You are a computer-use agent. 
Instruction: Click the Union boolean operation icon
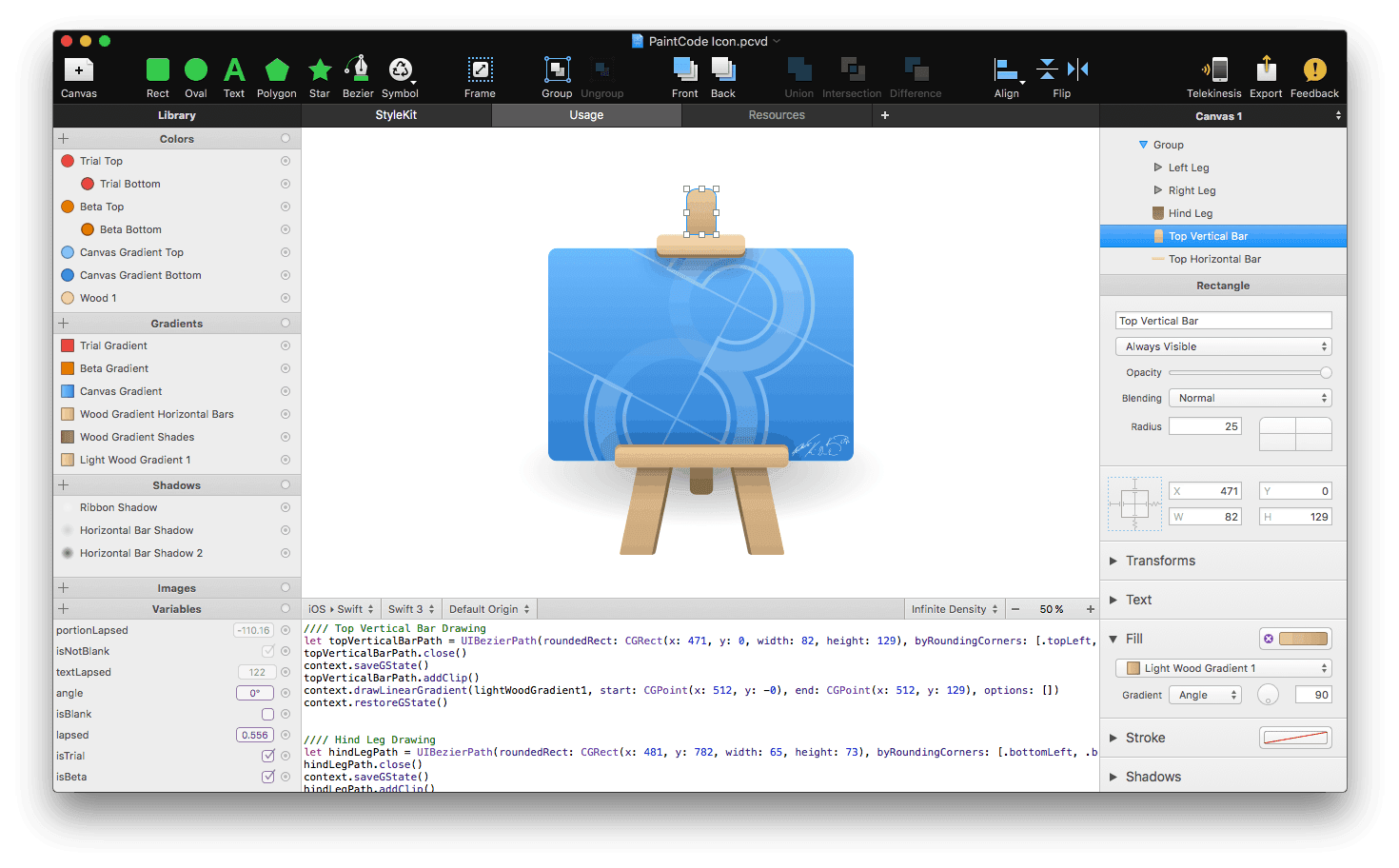(x=798, y=71)
